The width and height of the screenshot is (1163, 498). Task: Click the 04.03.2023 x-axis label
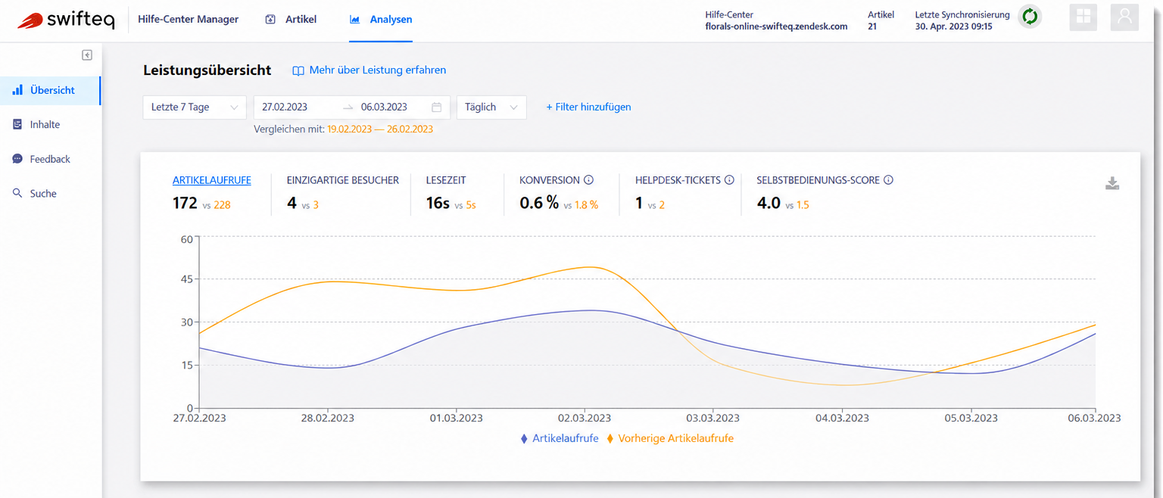pos(840,419)
